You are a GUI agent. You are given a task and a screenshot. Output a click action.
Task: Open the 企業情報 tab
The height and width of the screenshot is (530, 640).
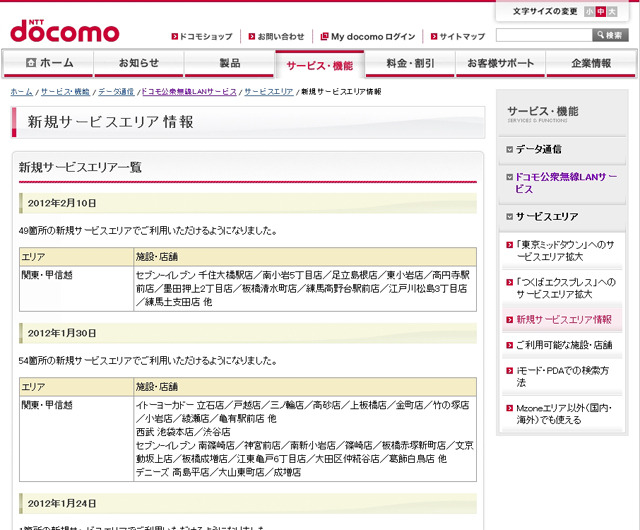point(591,63)
